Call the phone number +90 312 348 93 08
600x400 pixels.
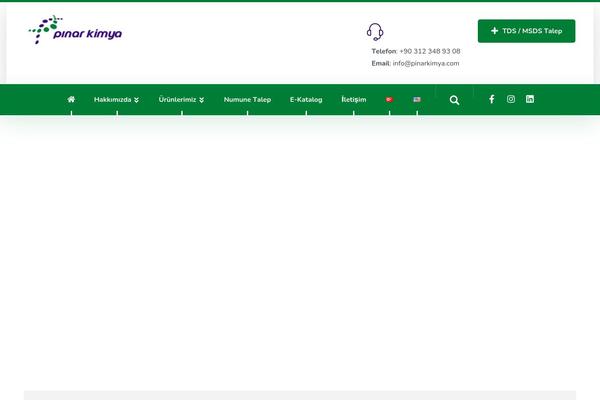(x=430, y=51)
